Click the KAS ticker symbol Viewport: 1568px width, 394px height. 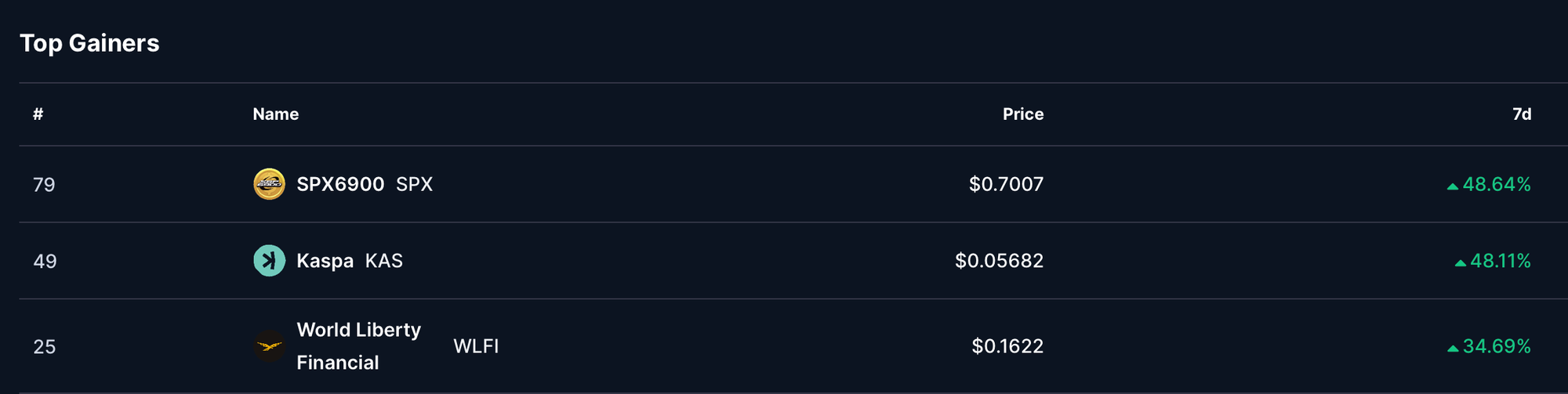(x=383, y=261)
